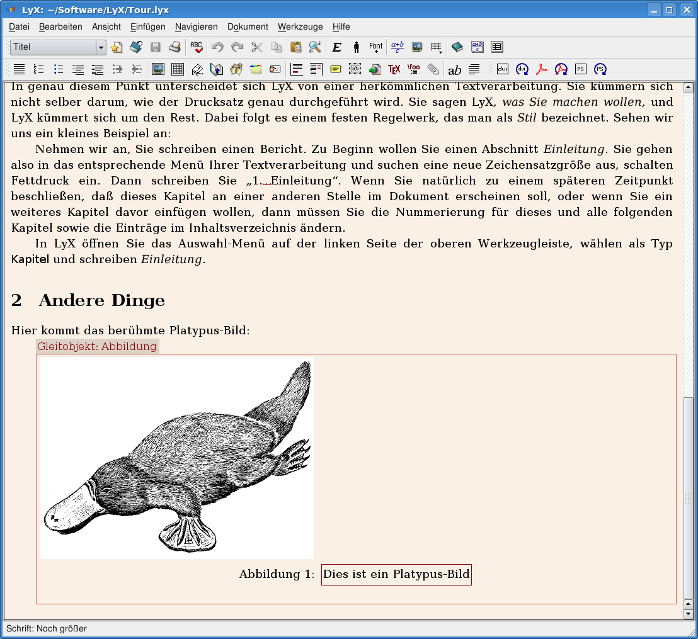Click the bottom scrollbar down arrow
Image resolution: width=698 pixels, height=639 pixels.
(x=688, y=614)
